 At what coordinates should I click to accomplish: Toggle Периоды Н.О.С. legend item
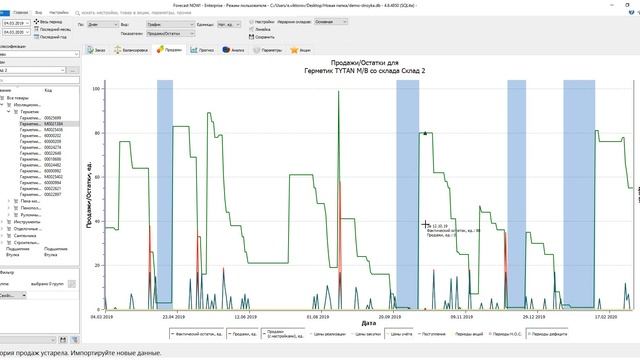pyautogui.click(x=505, y=334)
